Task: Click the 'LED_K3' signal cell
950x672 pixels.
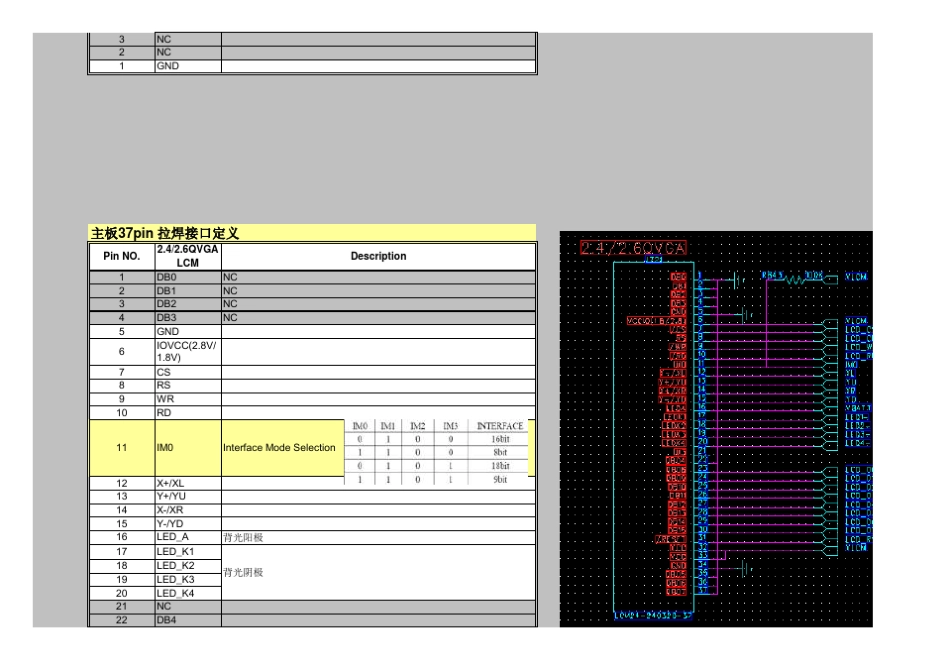Action: click(x=188, y=579)
